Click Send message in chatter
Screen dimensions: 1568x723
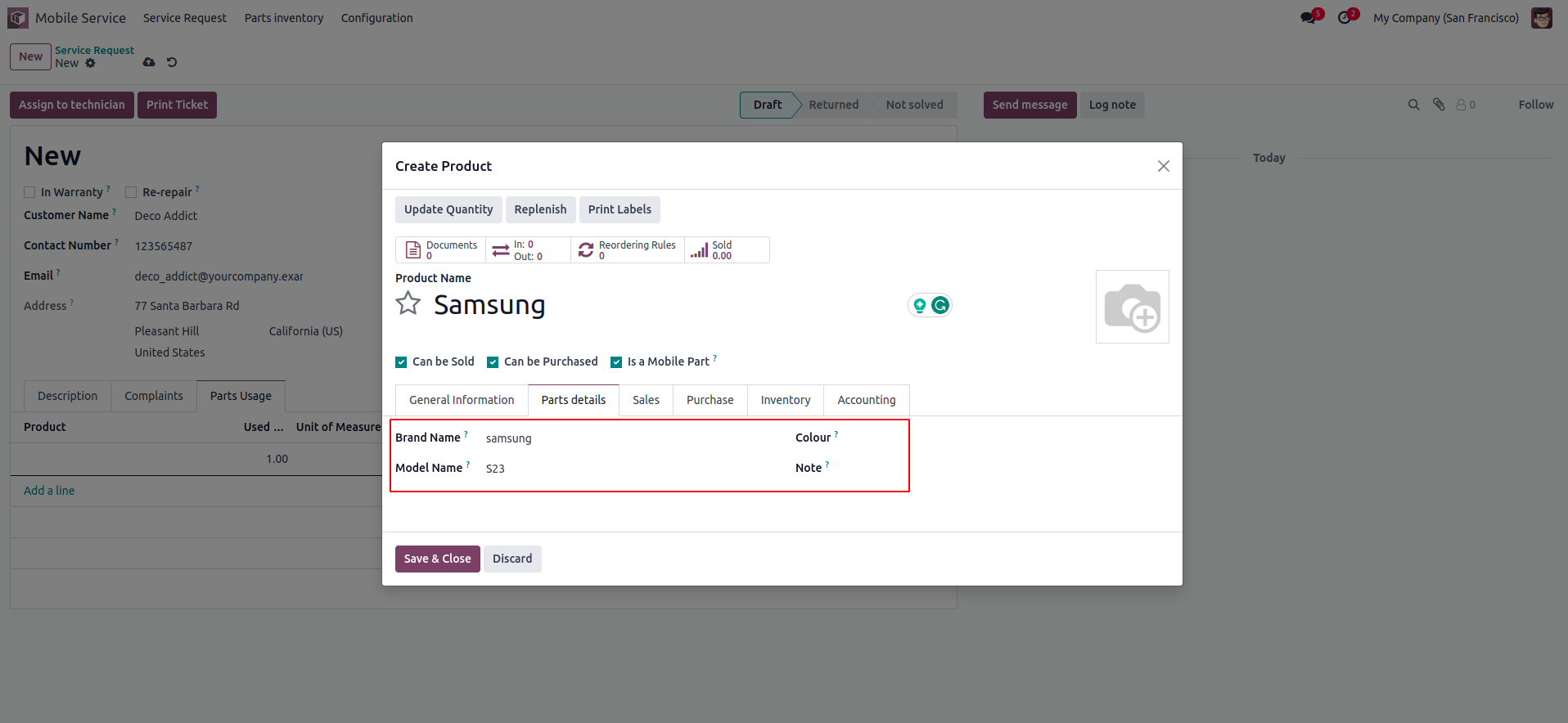click(x=1030, y=105)
